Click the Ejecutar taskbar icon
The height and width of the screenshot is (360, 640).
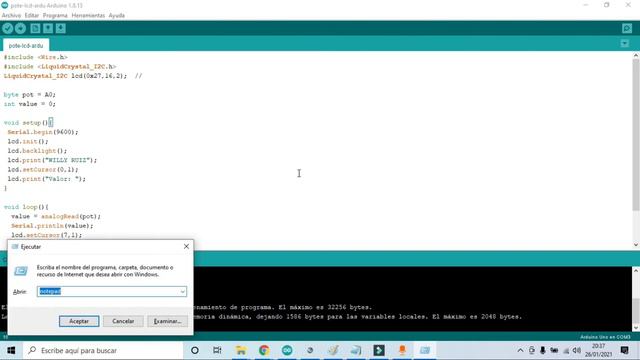[x=425, y=350]
